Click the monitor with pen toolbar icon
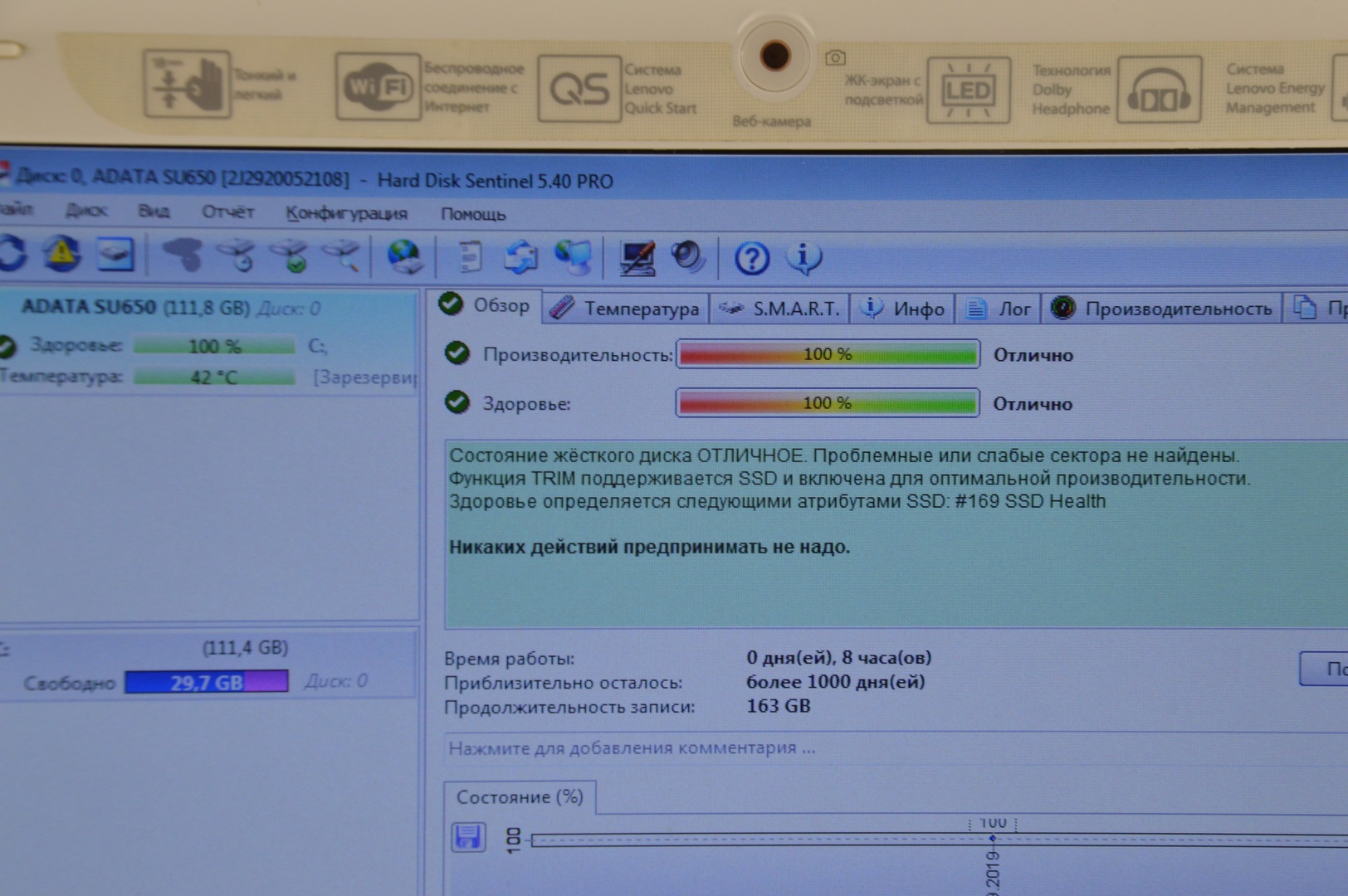The width and height of the screenshot is (1348, 896). [x=637, y=258]
